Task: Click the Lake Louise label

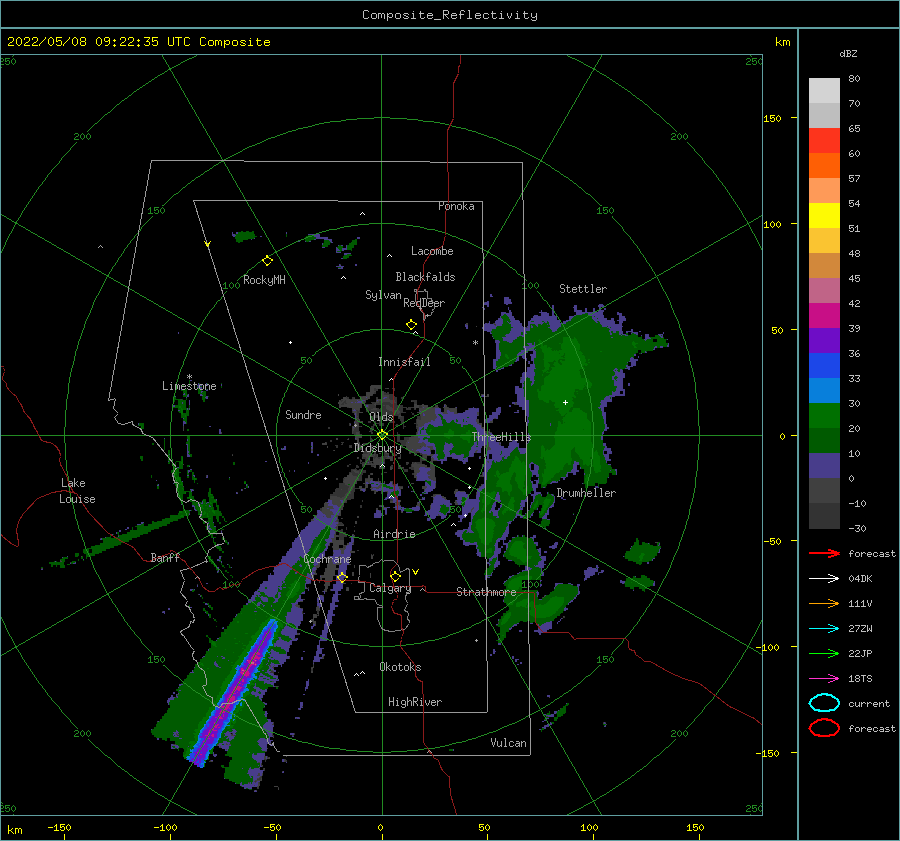Action: point(77,491)
